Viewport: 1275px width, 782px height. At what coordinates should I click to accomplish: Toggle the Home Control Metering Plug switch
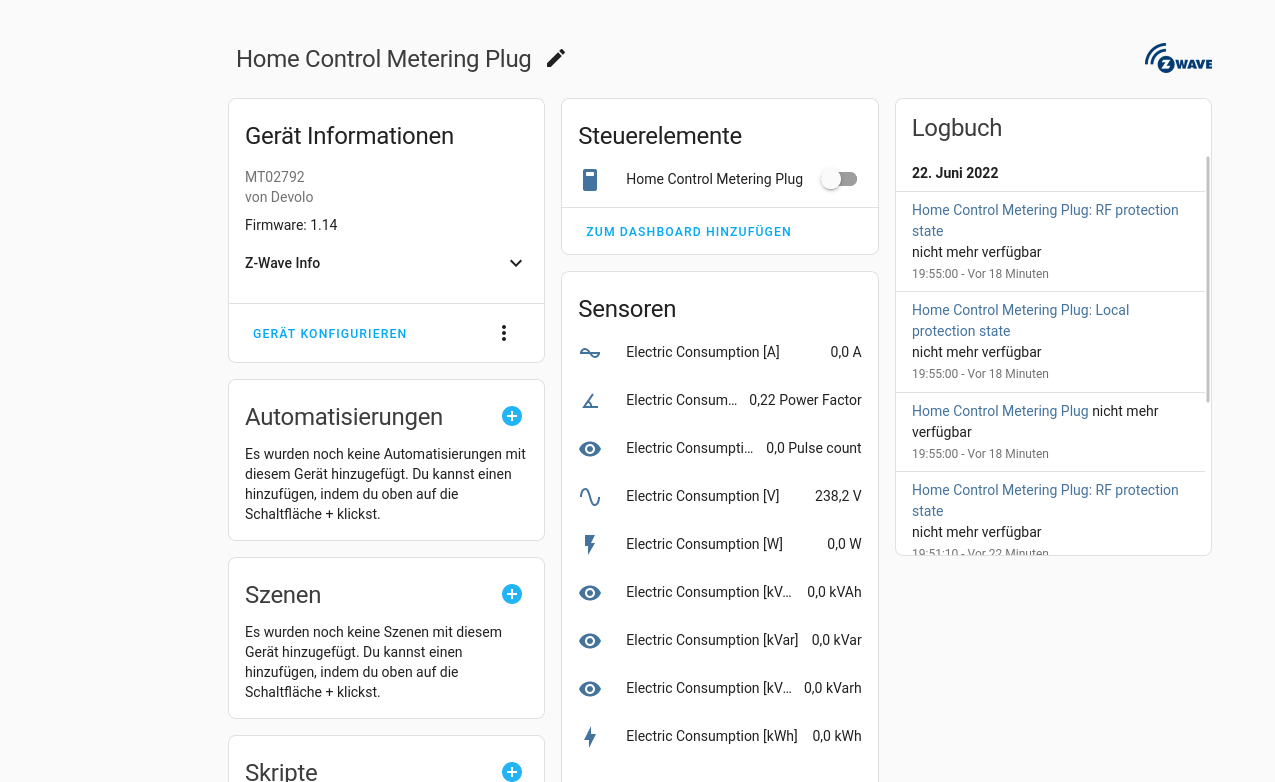[x=838, y=178]
